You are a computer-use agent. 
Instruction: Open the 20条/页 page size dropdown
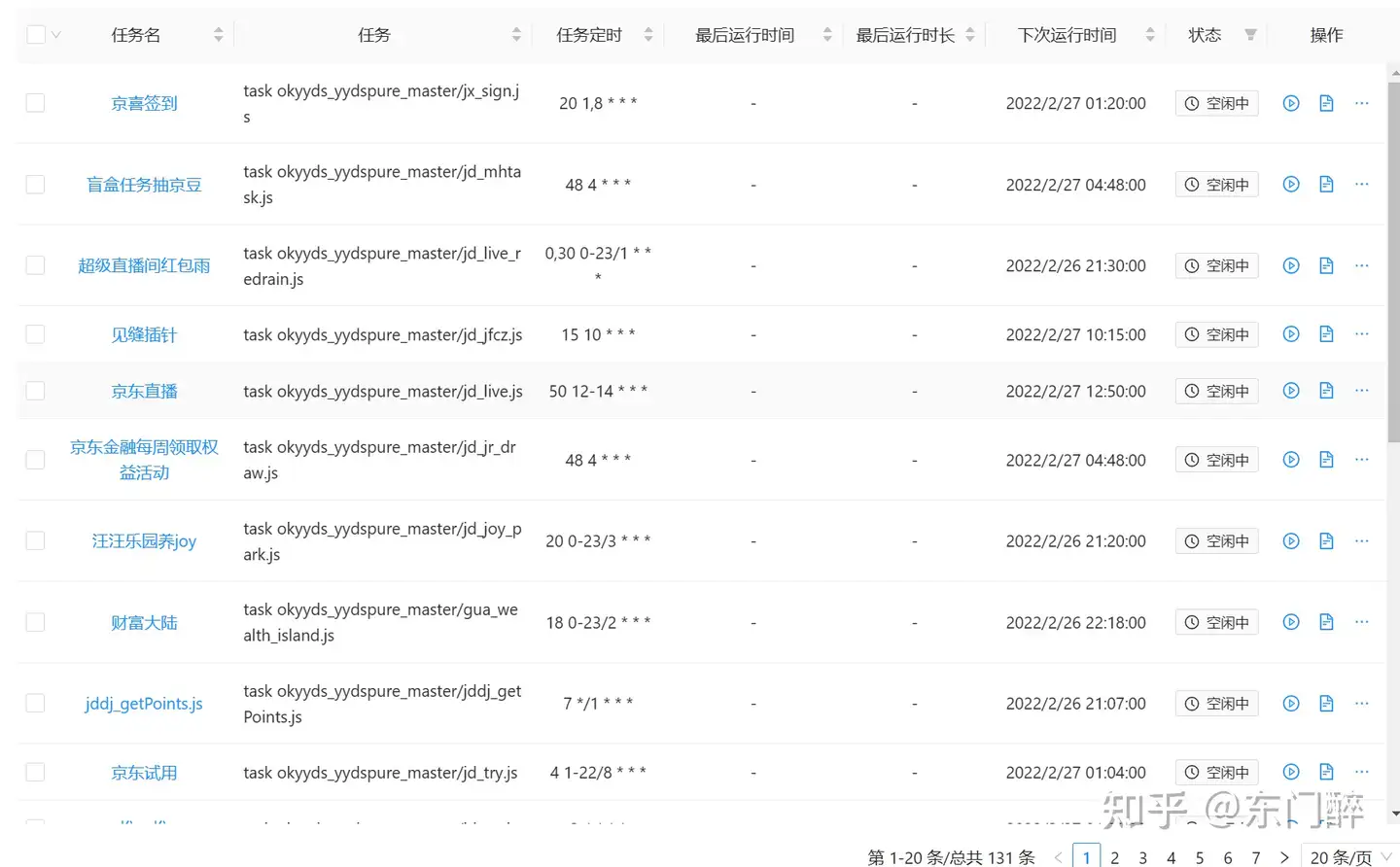[1347, 858]
